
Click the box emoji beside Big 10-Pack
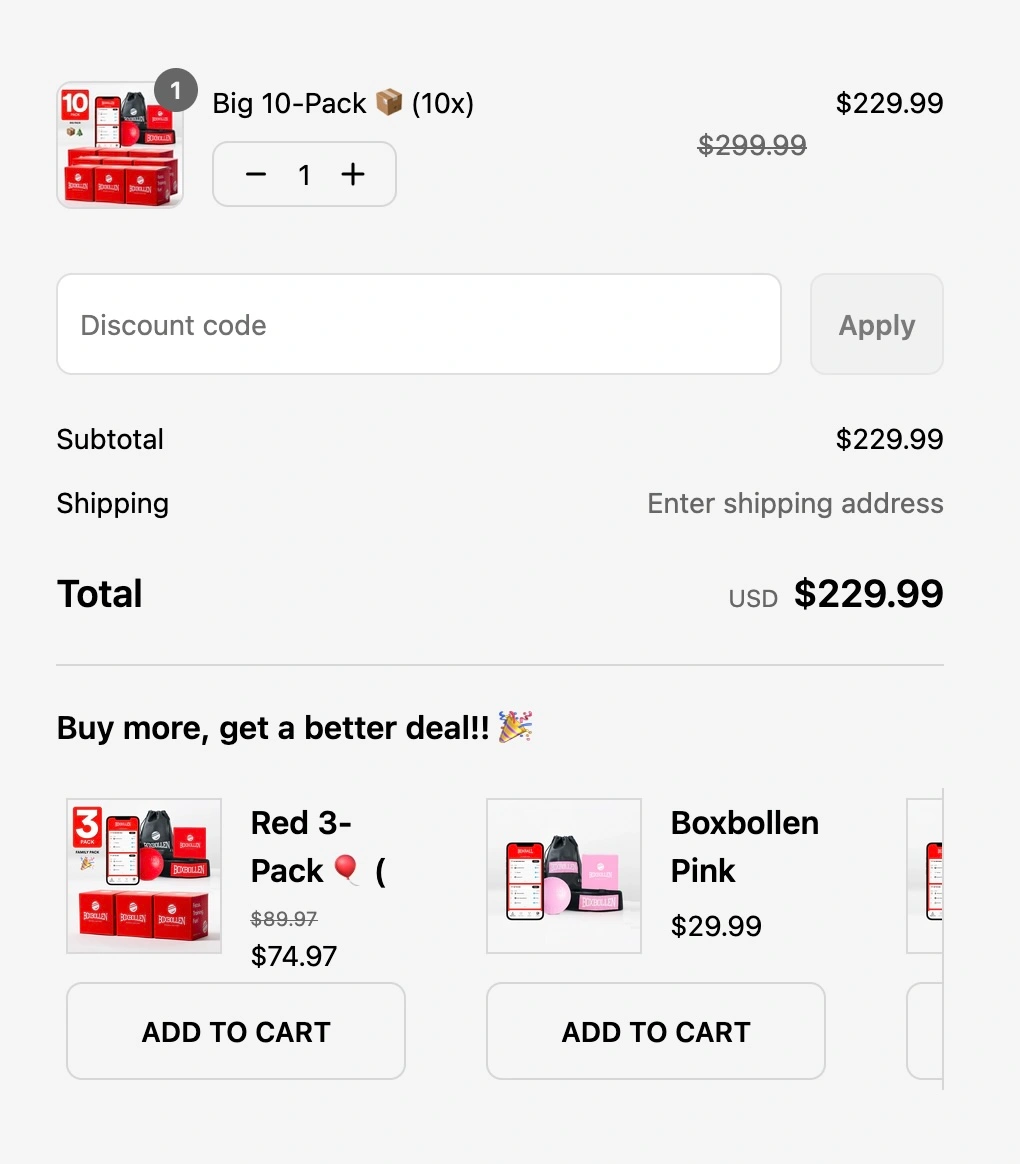coord(388,102)
